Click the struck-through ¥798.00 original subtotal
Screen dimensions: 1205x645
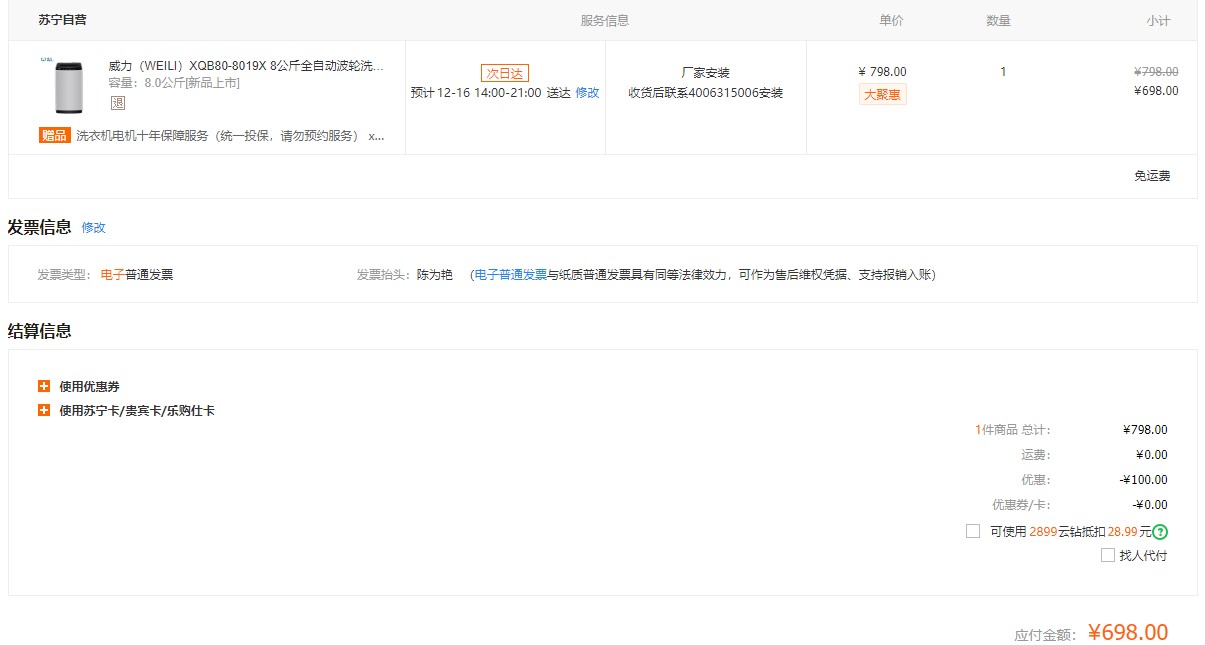1156,72
